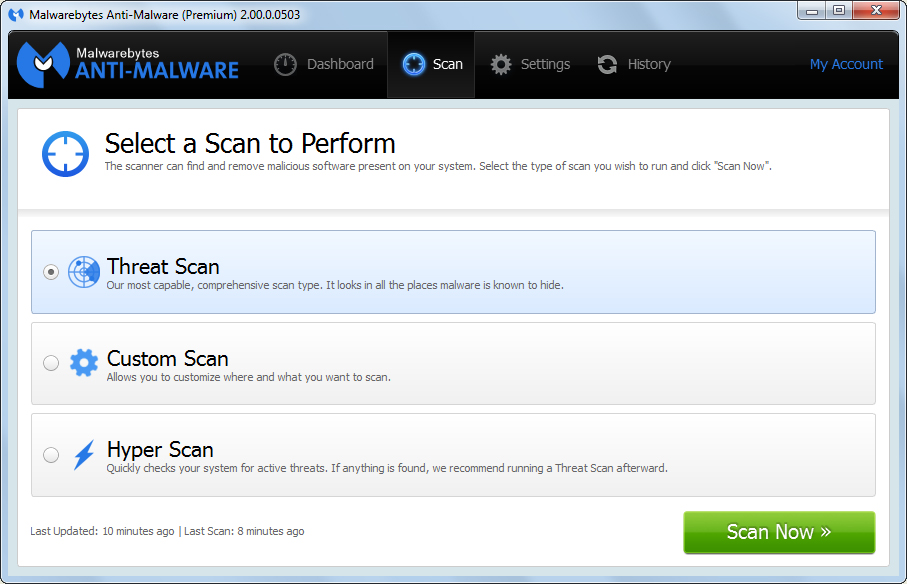Screen dimensions: 907x584
Task: Click the 'Last Scan: 8 minutes ago' status
Action: [x=244, y=531]
